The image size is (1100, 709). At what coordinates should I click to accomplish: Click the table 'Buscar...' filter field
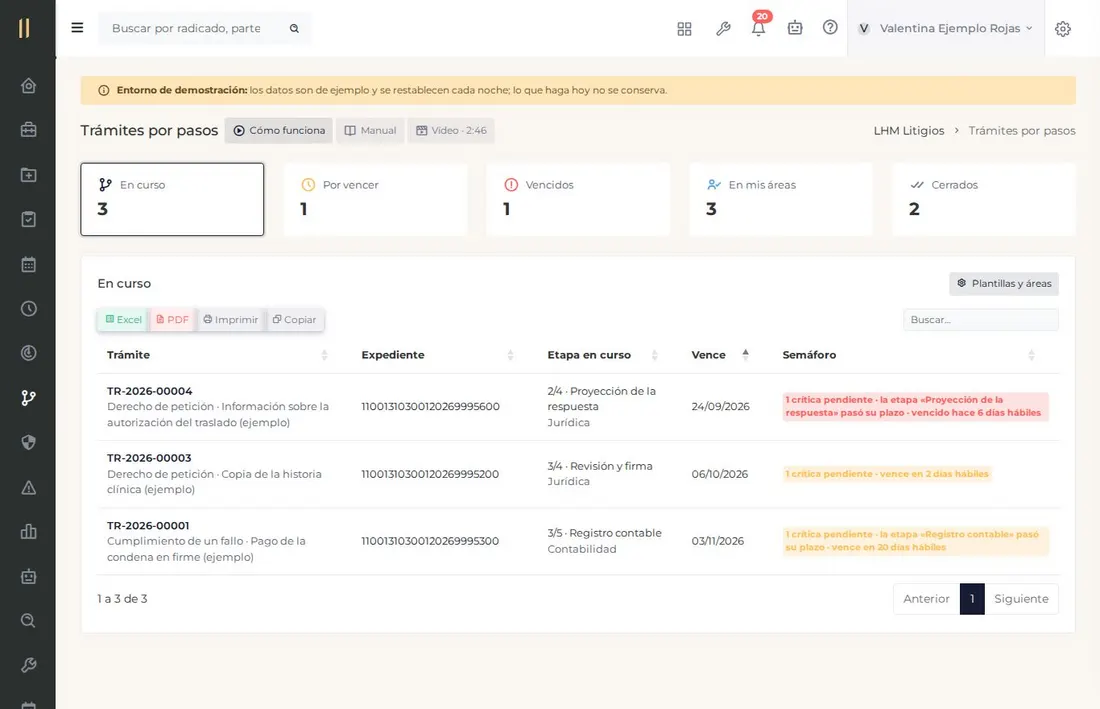981,320
